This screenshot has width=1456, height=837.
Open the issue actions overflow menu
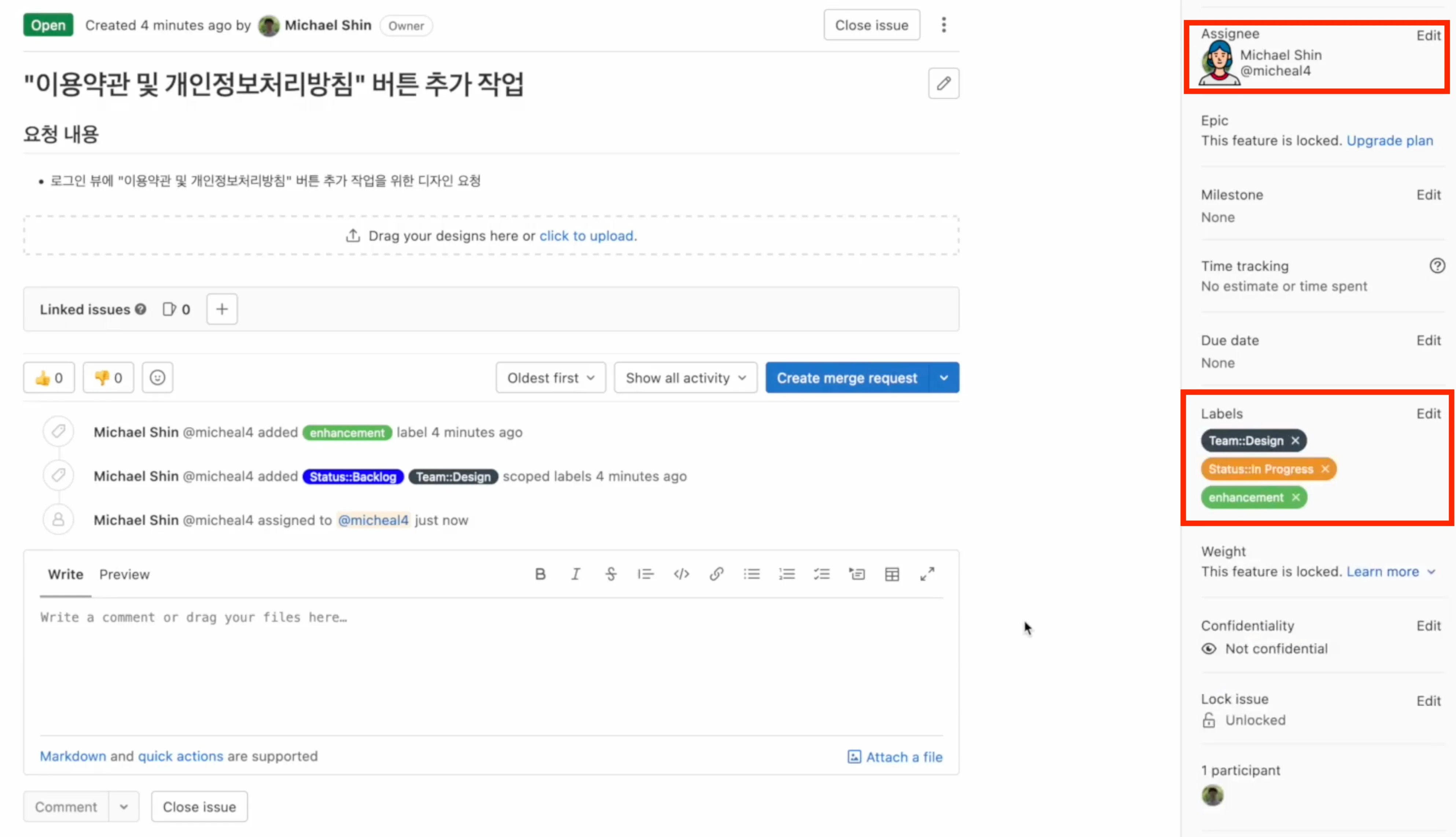[x=944, y=25]
